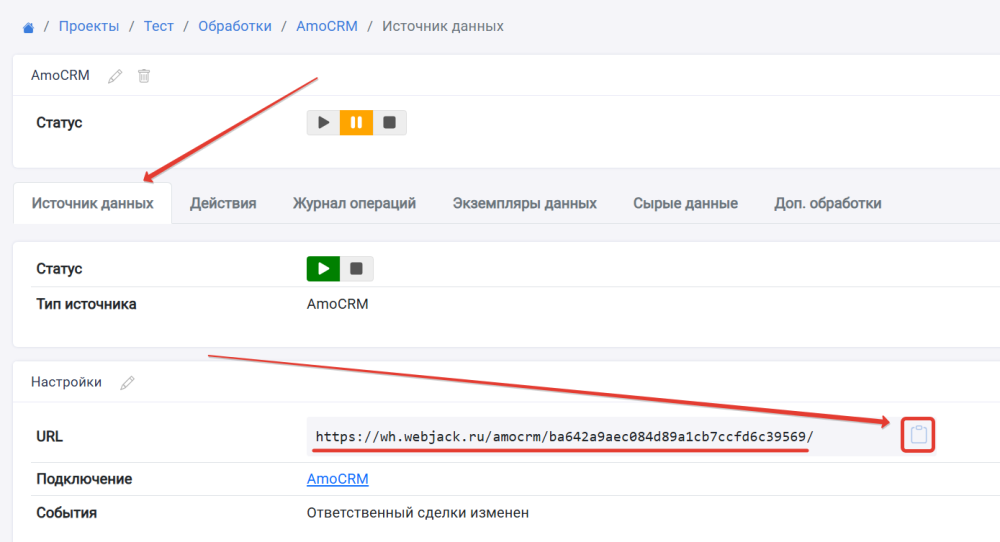Viewport: 1000px width, 542px height.
Task: Open Тест breadcrumb link
Action: pyautogui.click(x=158, y=26)
